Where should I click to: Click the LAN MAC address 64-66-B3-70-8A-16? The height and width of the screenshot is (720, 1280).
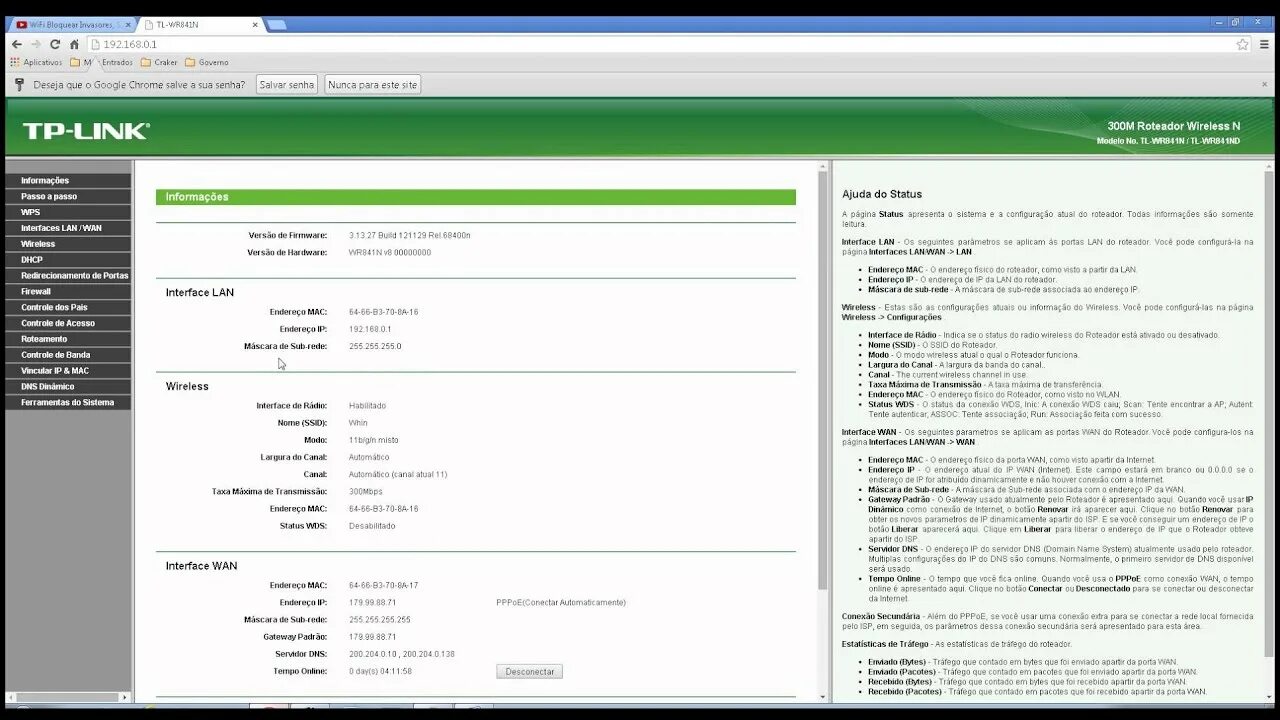pyautogui.click(x=383, y=312)
